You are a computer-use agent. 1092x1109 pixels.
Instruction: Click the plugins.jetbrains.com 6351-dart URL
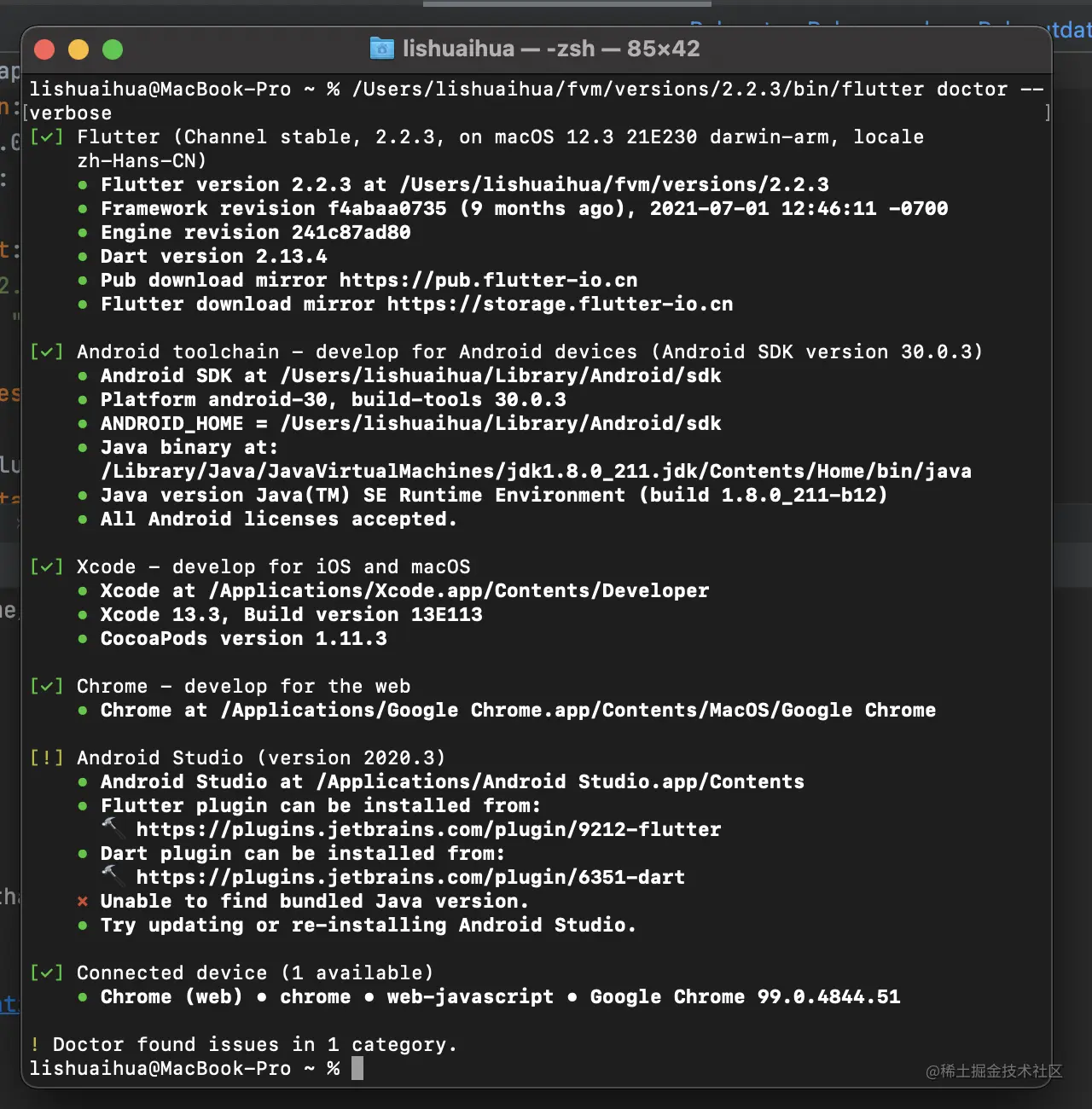point(410,878)
